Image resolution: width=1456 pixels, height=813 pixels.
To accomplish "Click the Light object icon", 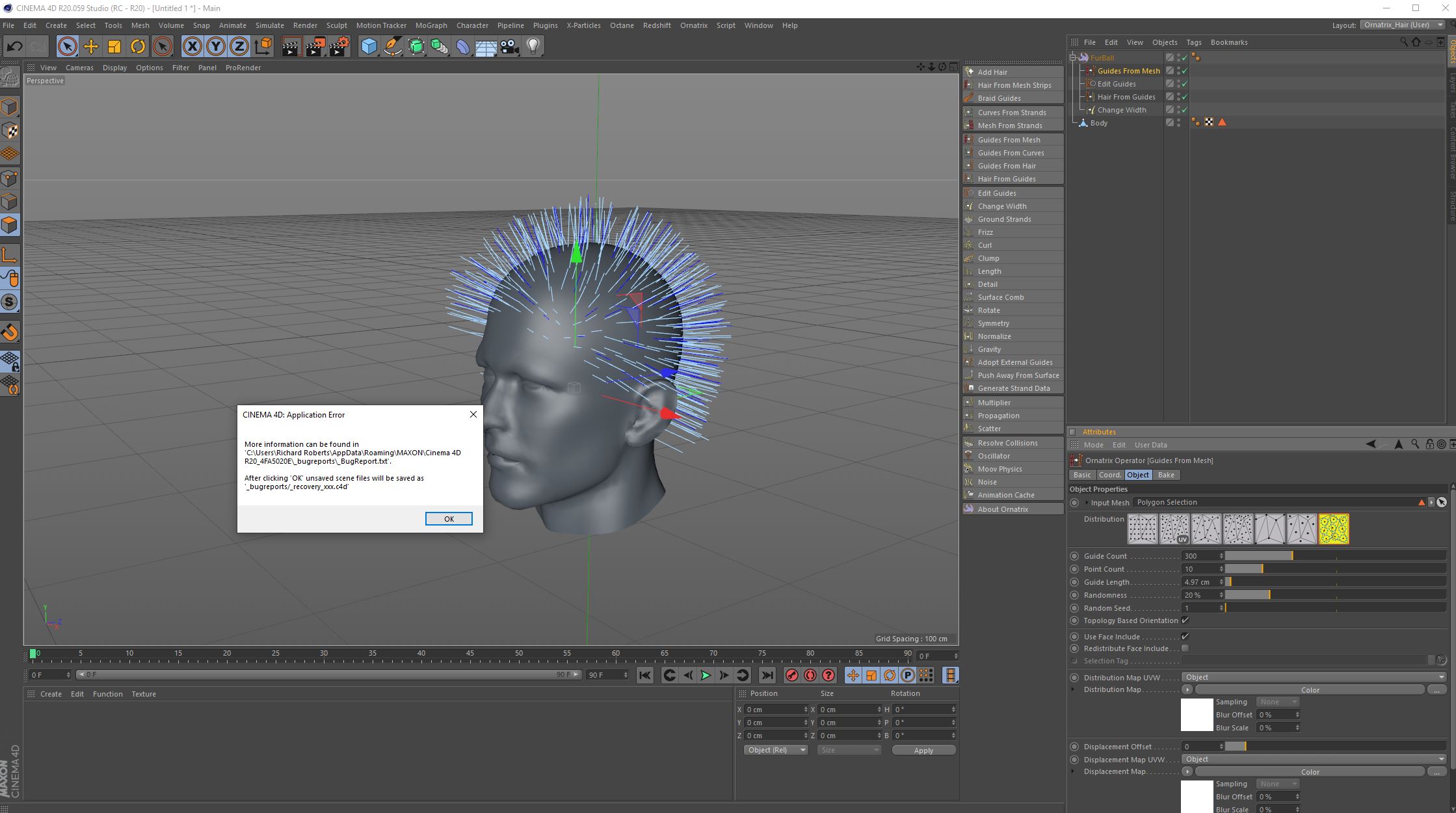I will (533, 46).
